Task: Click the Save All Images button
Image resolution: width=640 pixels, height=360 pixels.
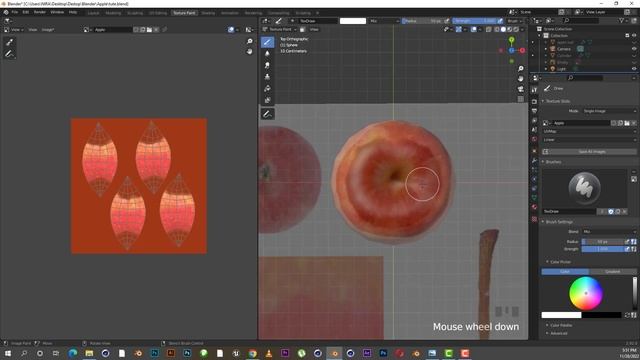Action: point(589,151)
